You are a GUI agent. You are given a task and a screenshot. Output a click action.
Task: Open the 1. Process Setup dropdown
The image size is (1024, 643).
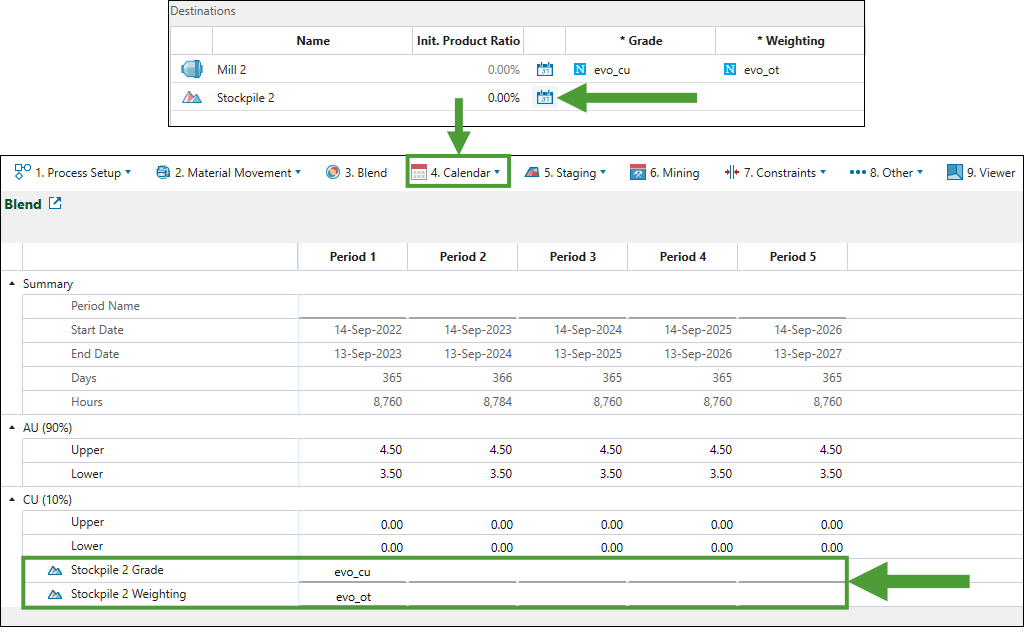click(x=73, y=172)
